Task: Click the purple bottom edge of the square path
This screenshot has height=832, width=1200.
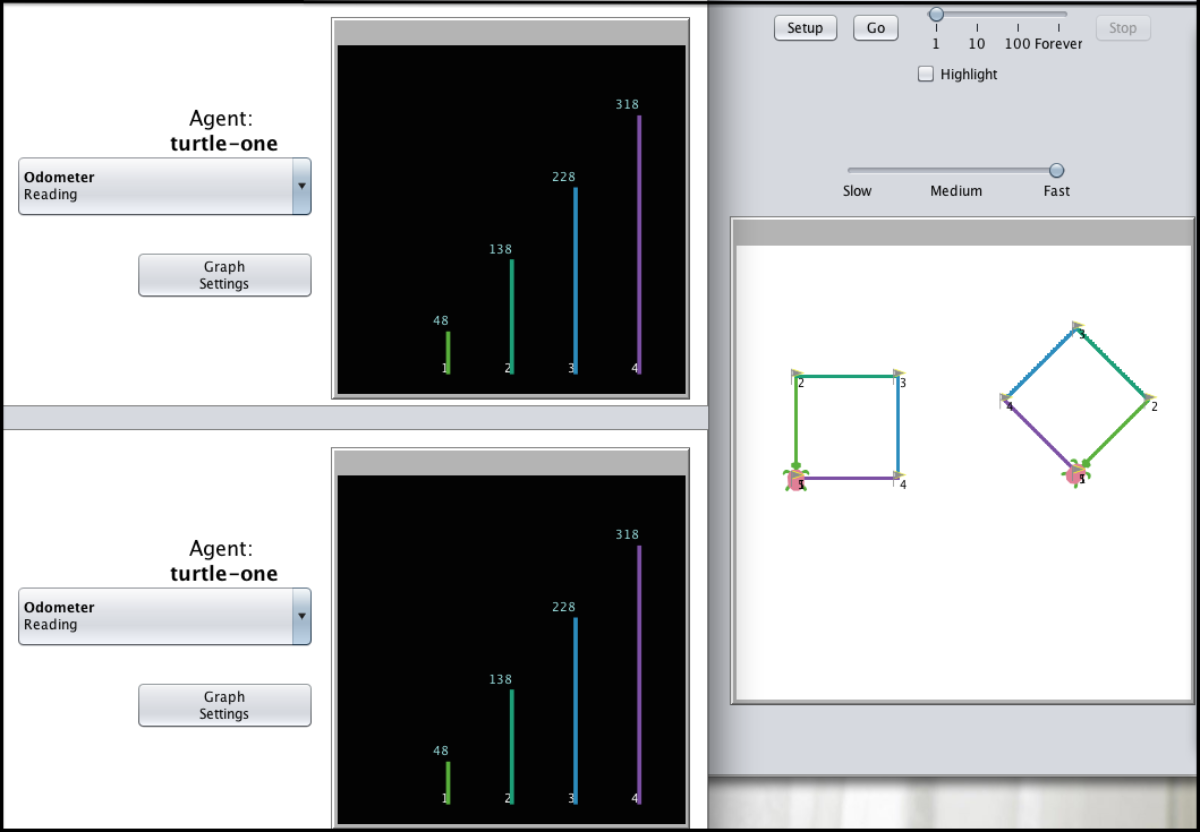Action: [850, 478]
